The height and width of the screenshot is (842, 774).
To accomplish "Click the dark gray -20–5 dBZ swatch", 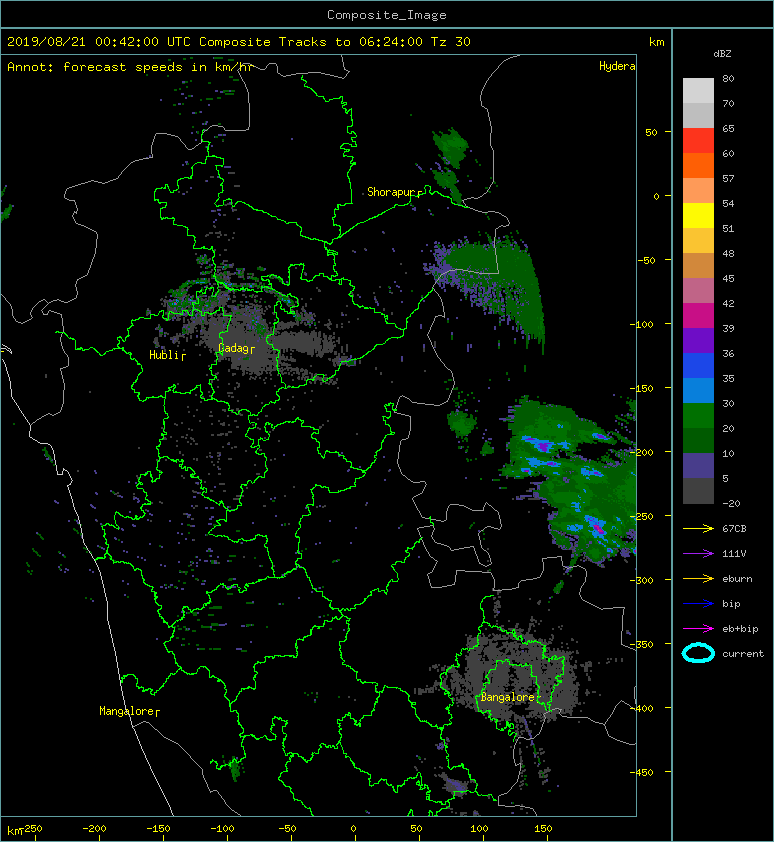I will click(698, 491).
